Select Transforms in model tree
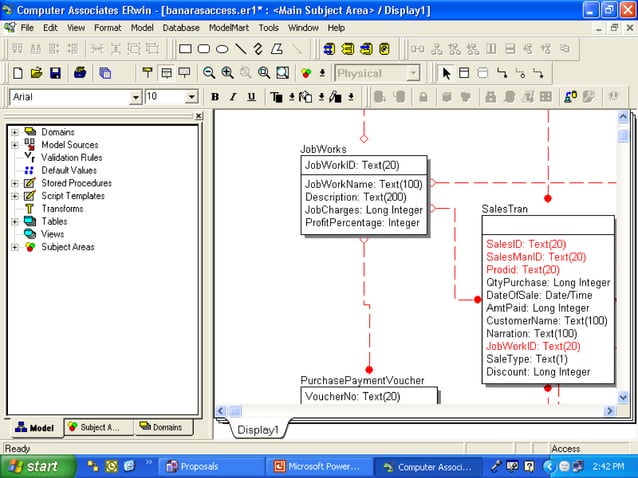 62,209
